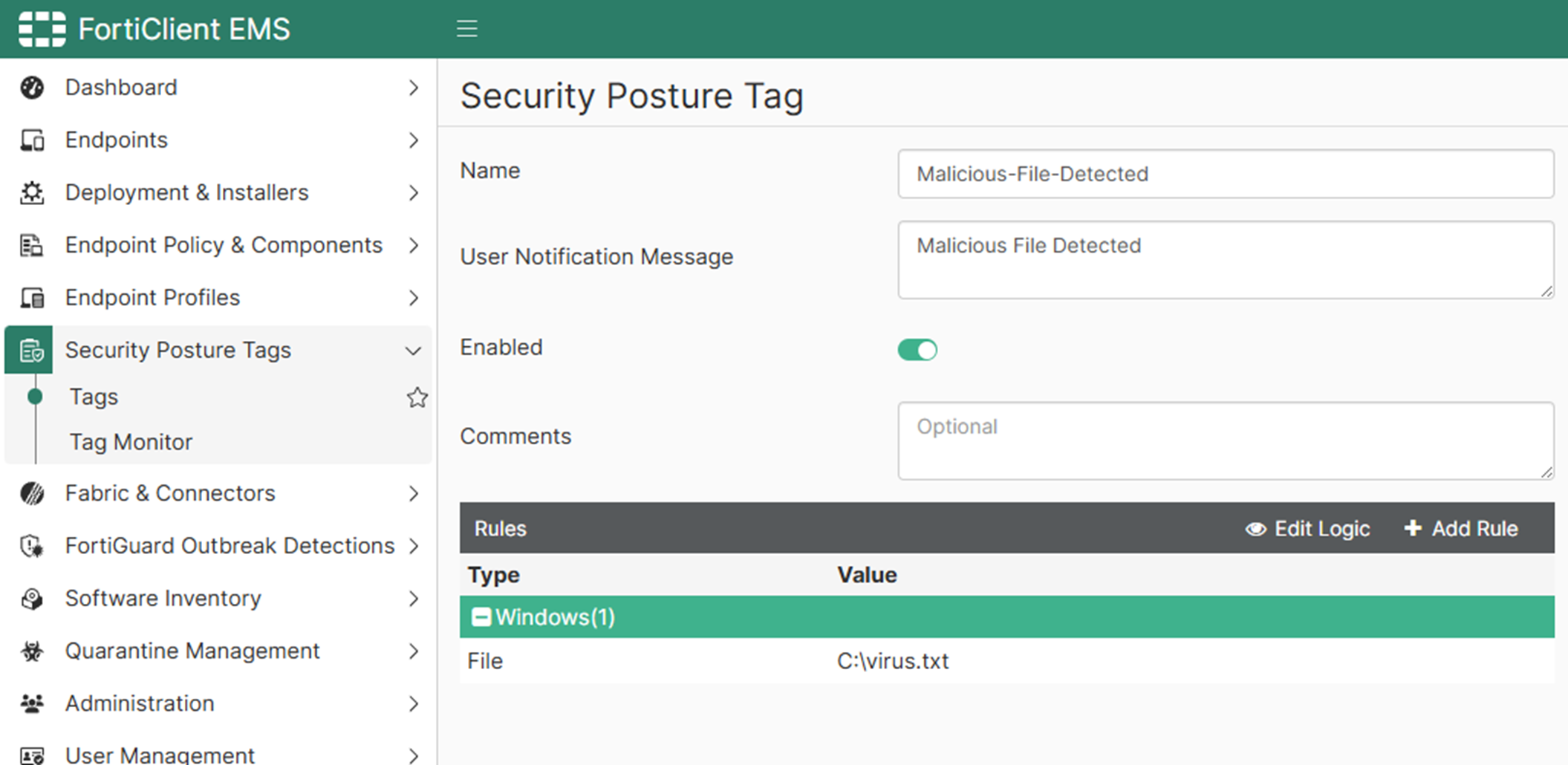The width and height of the screenshot is (1568, 765).
Task: Collapse the Security Posture Tags chevron
Action: pyautogui.click(x=413, y=351)
